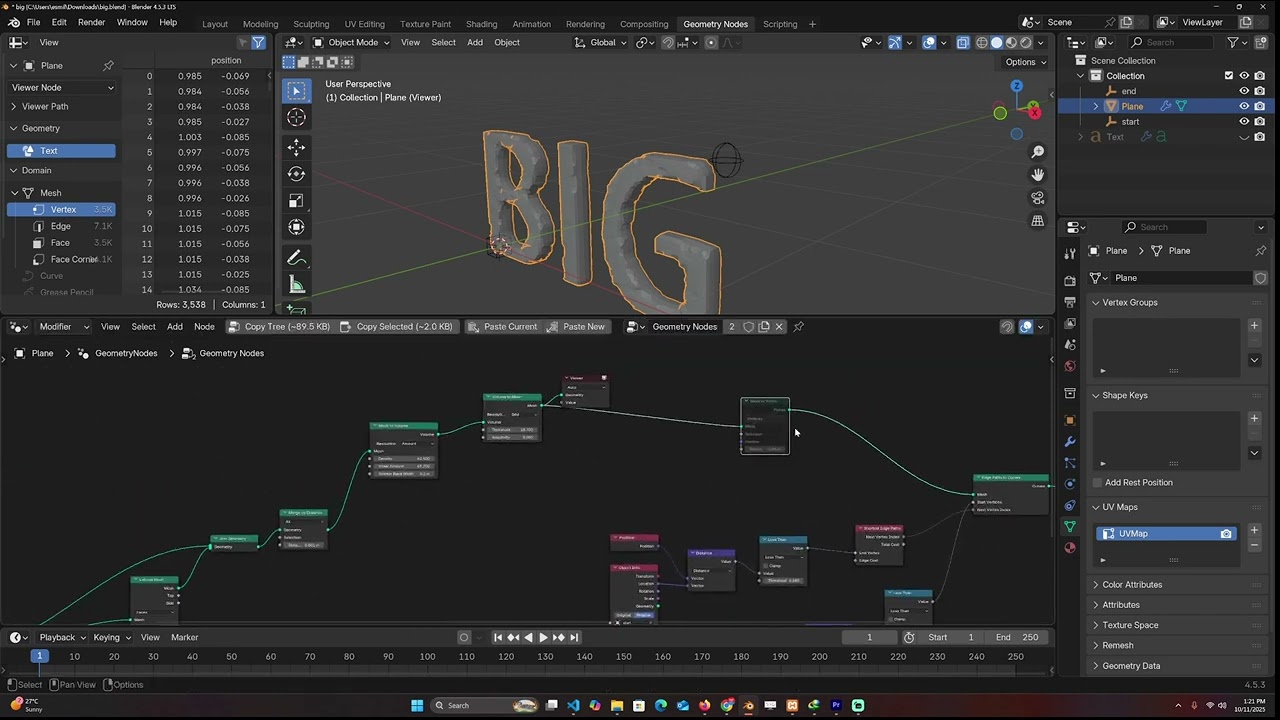Open the Physics properties tab
The image size is (1280, 720).
pyautogui.click(x=1070, y=484)
